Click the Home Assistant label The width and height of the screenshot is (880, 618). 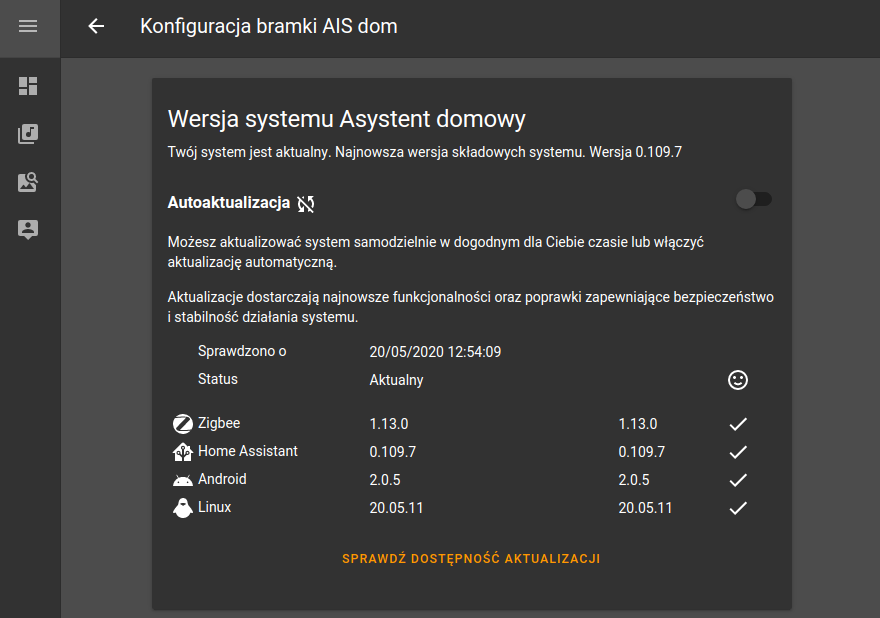[x=248, y=451]
